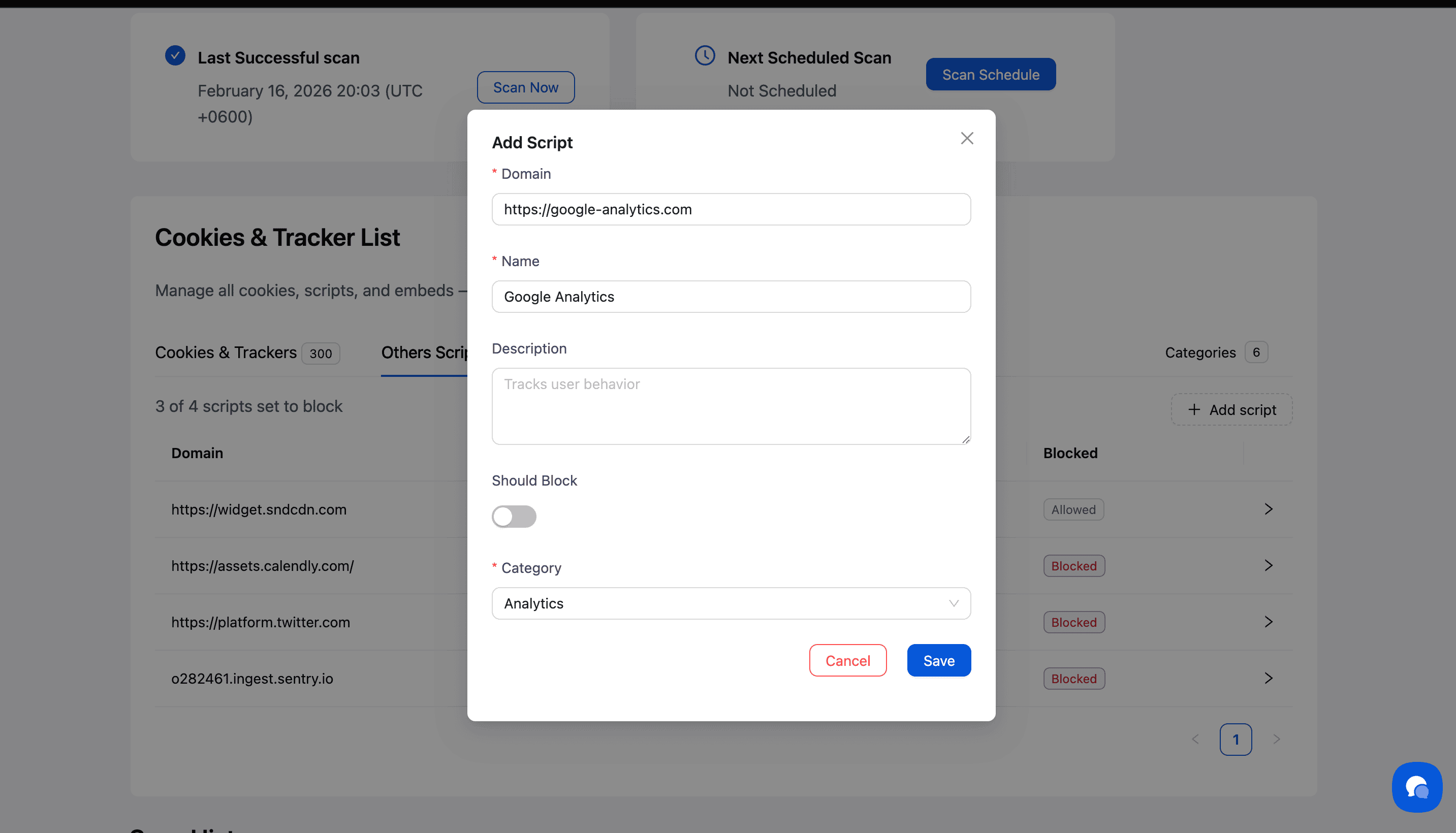The height and width of the screenshot is (833, 1456).
Task: Open the Category dropdown showing Analytics
Action: (731, 603)
